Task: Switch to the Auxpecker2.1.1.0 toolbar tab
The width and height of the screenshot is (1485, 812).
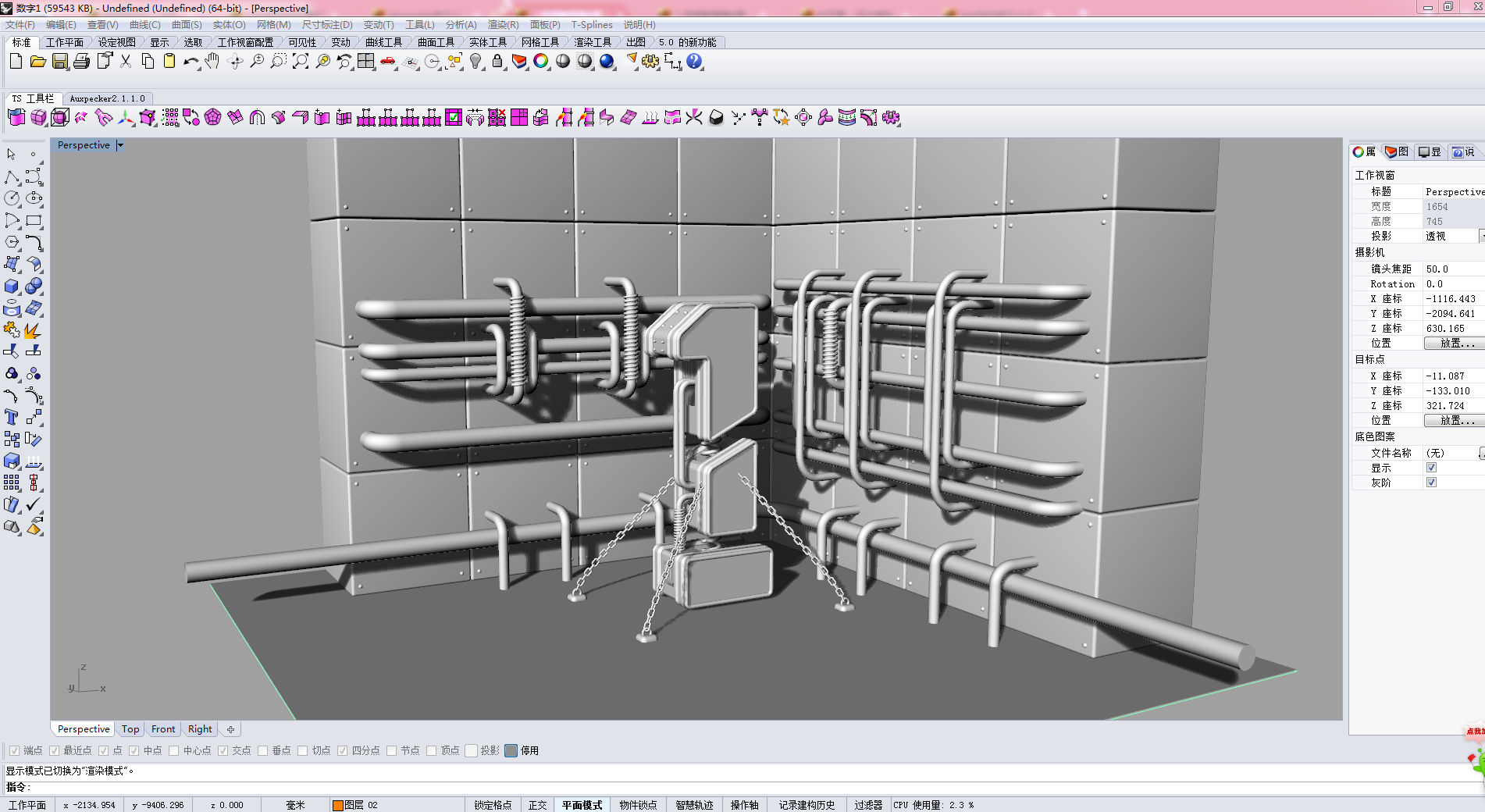Action: (108, 98)
